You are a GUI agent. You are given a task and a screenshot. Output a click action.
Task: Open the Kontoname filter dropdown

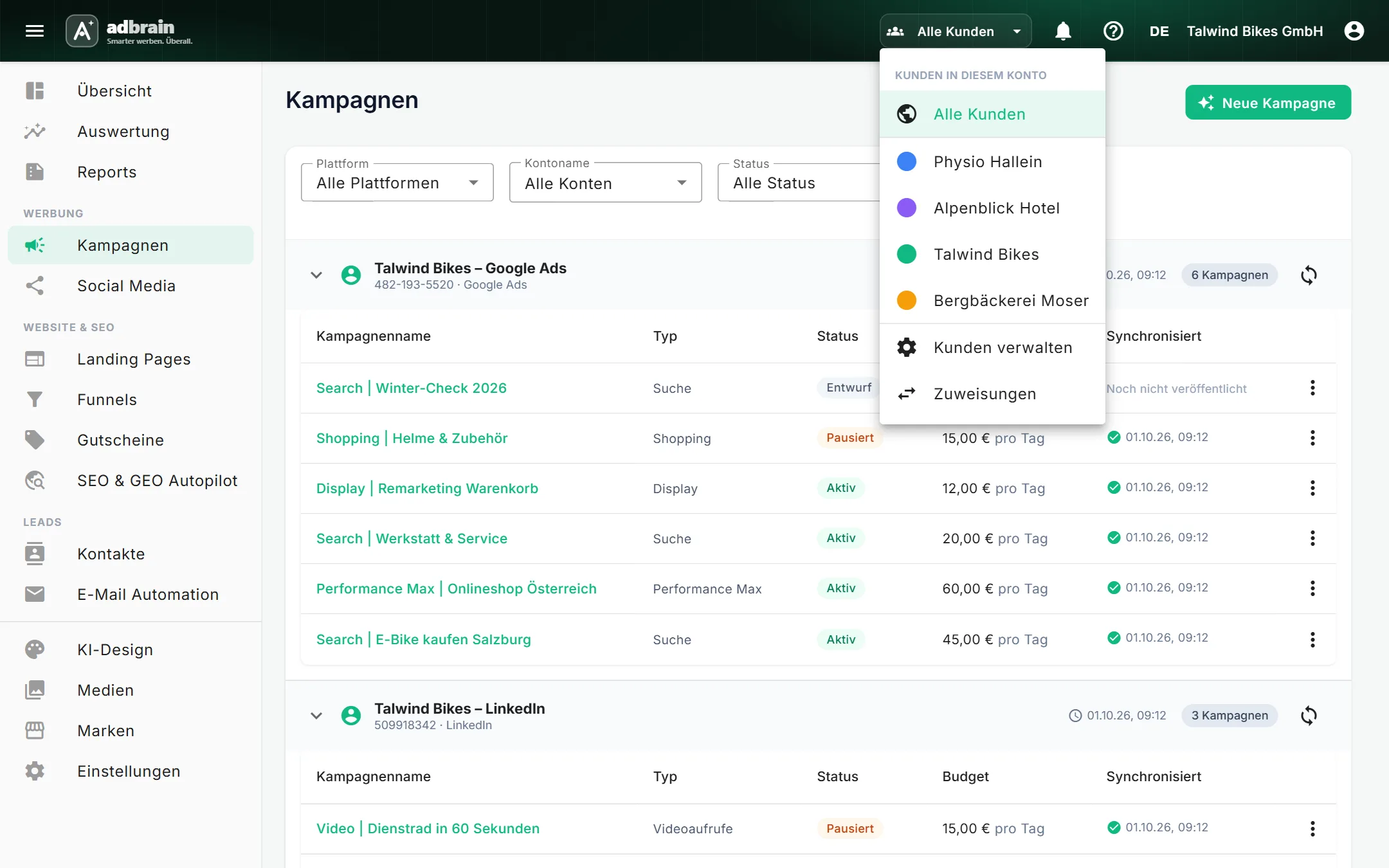pos(606,183)
